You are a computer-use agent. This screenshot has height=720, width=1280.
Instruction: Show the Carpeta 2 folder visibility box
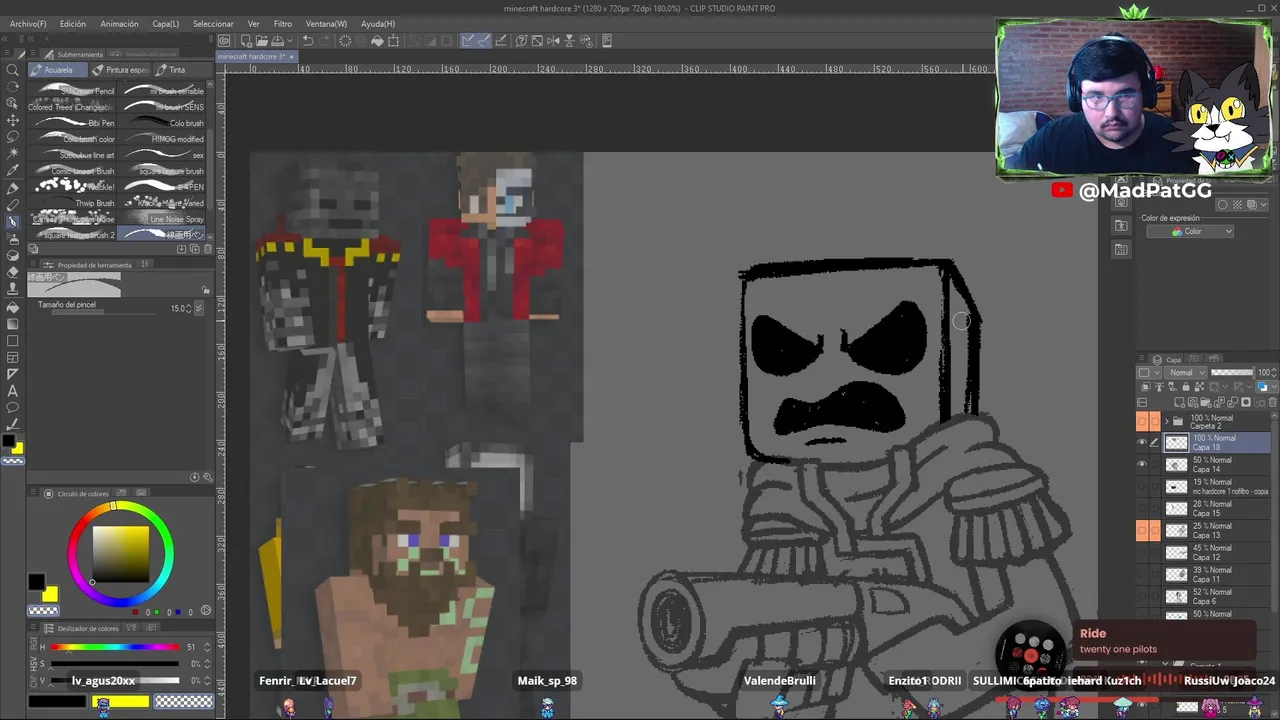pyautogui.click(x=1142, y=421)
